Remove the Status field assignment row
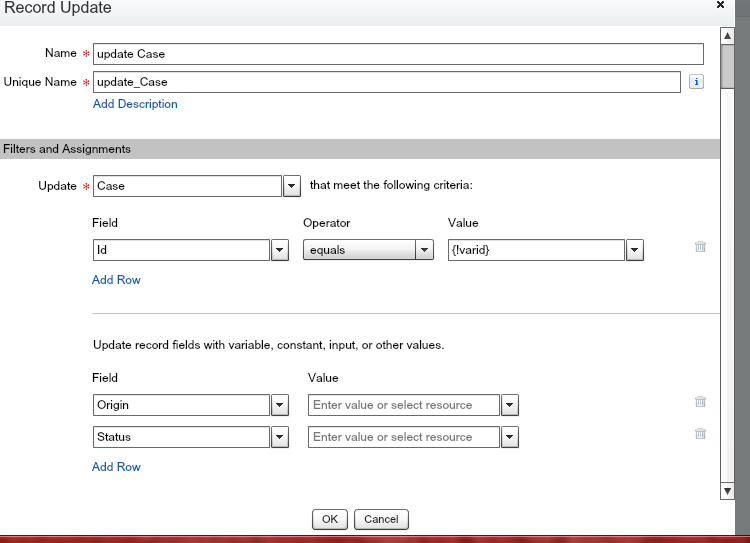The width and height of the screenshot is (750, 543). point(700,434)
